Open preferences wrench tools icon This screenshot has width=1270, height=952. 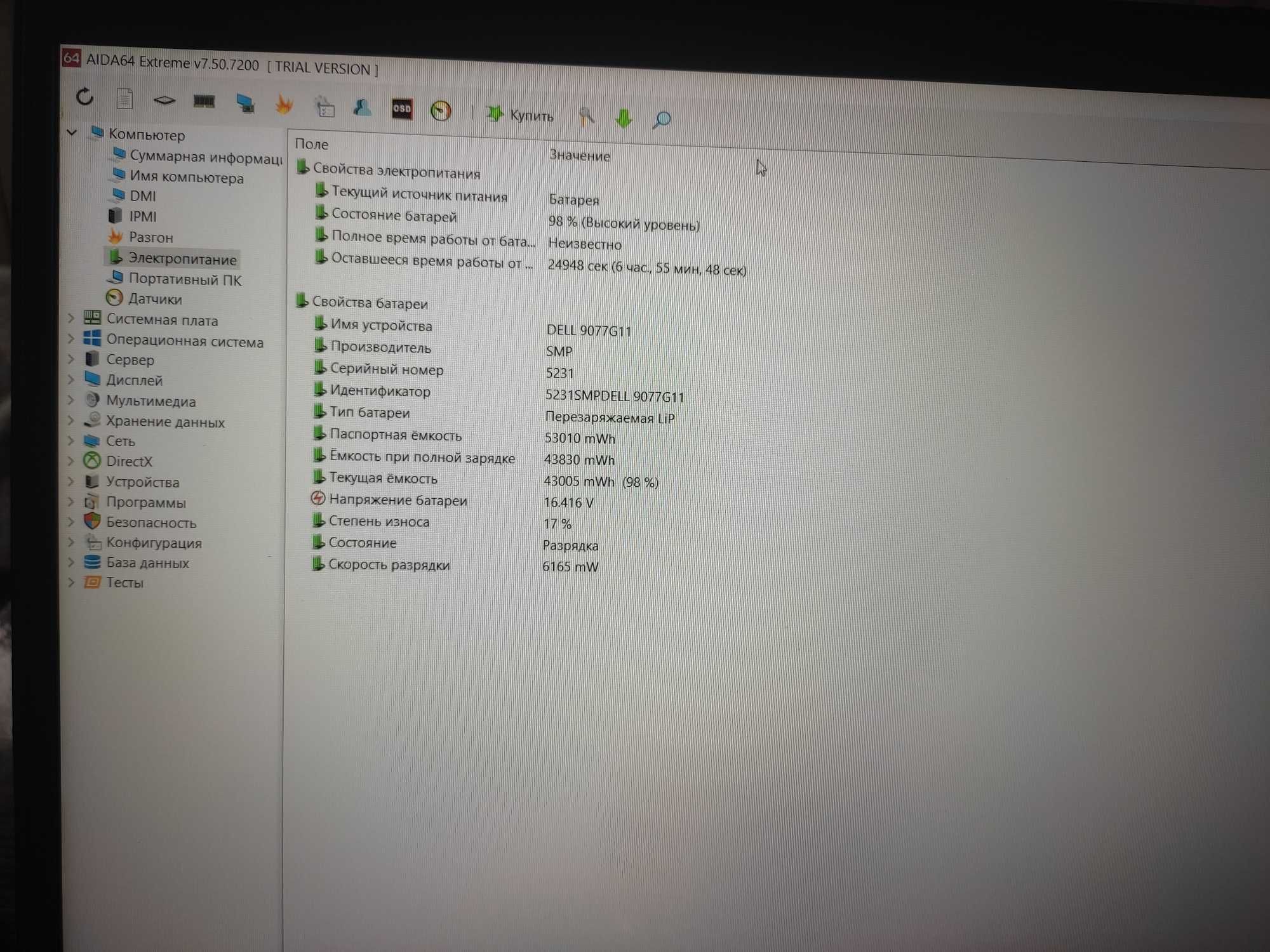pos(587,117)
